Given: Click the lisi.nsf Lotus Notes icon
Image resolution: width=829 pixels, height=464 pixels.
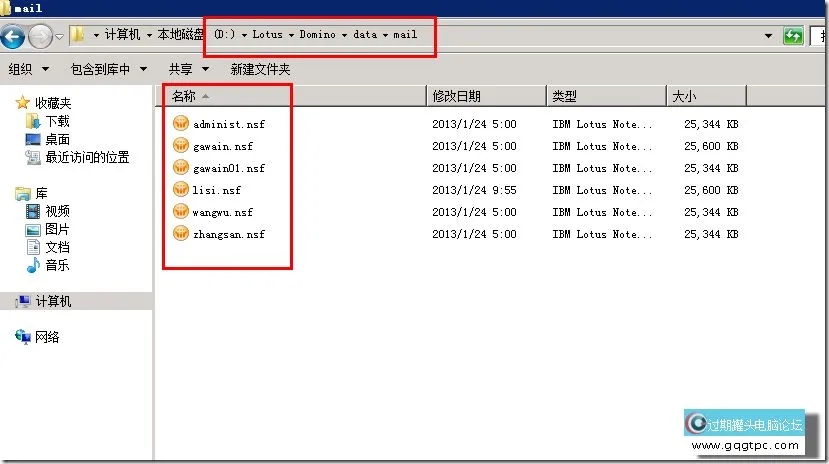Looking at the screenshot, I should pos(181,189).
